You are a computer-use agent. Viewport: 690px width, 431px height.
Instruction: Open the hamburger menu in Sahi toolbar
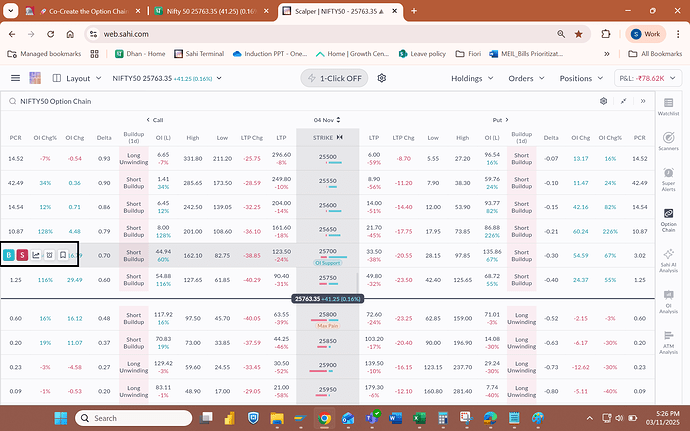pos(15,78)
